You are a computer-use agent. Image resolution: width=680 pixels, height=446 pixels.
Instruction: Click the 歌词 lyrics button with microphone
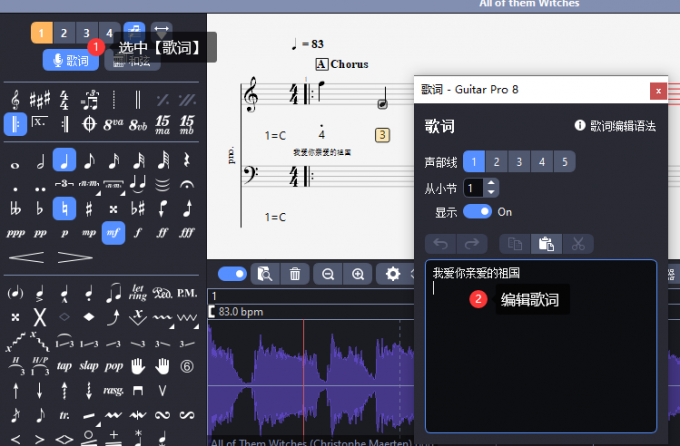pyautogui.click(x=70, y=61)
